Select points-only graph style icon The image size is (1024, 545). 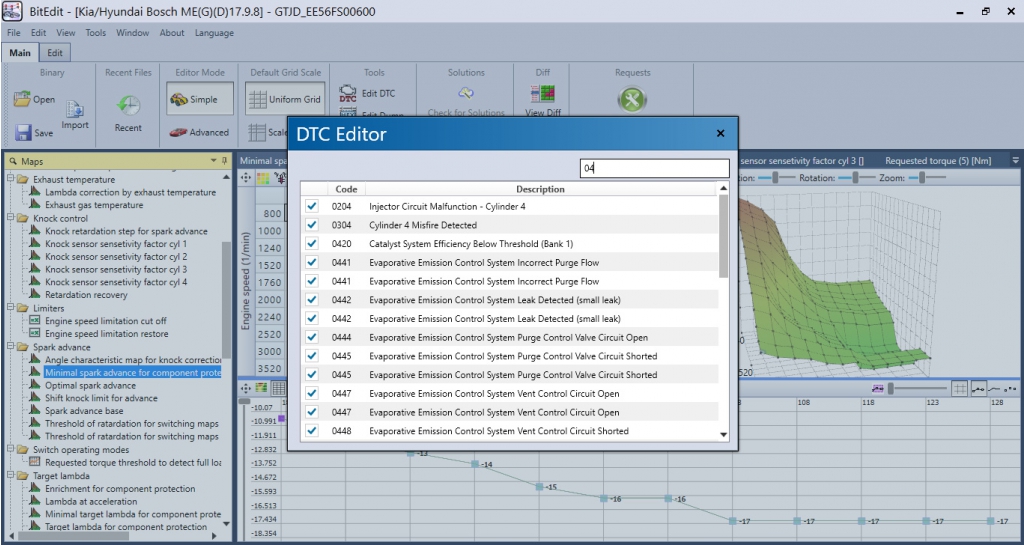click(1010, 388)
